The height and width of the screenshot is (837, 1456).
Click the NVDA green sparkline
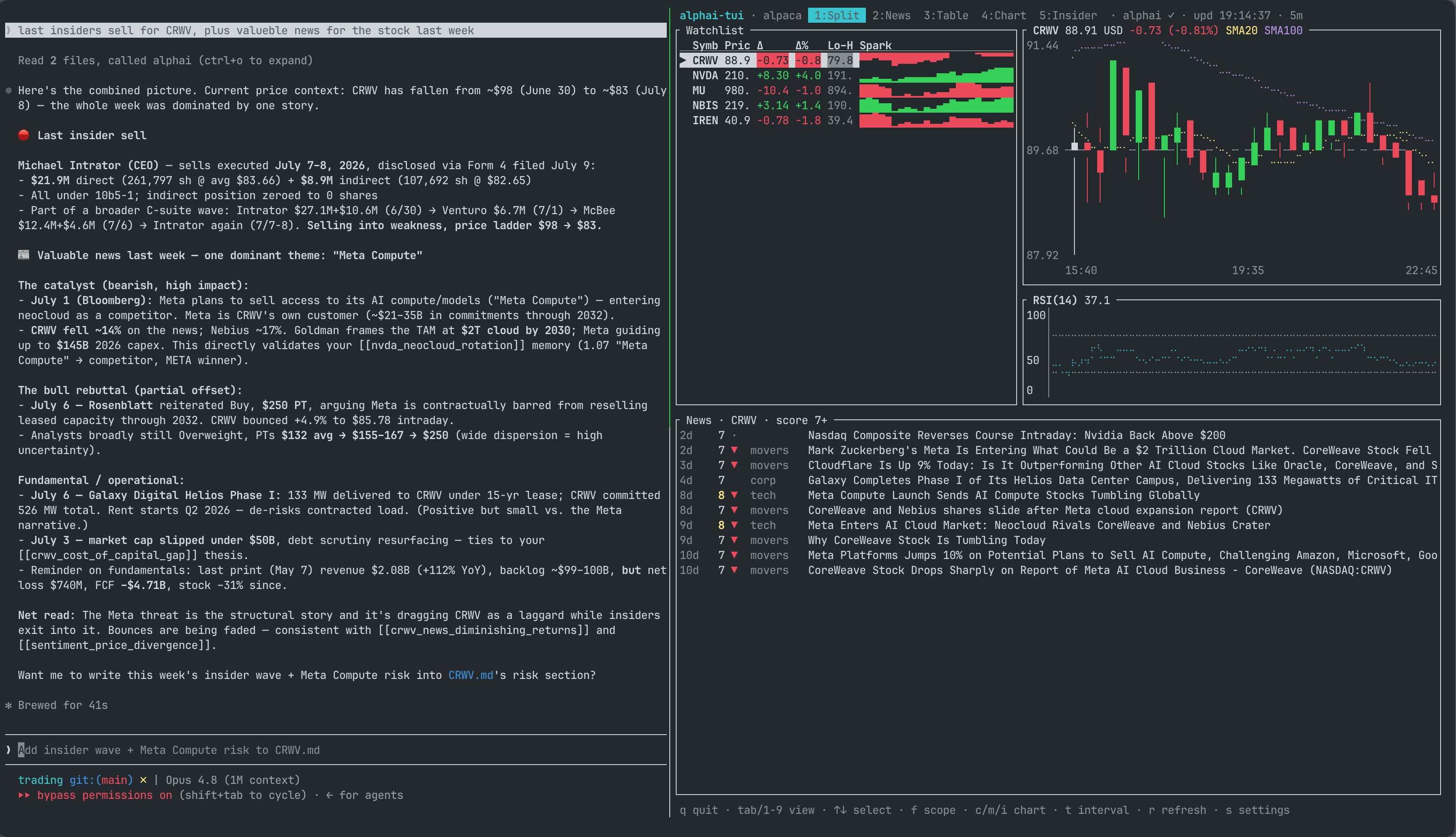point(936,75)
